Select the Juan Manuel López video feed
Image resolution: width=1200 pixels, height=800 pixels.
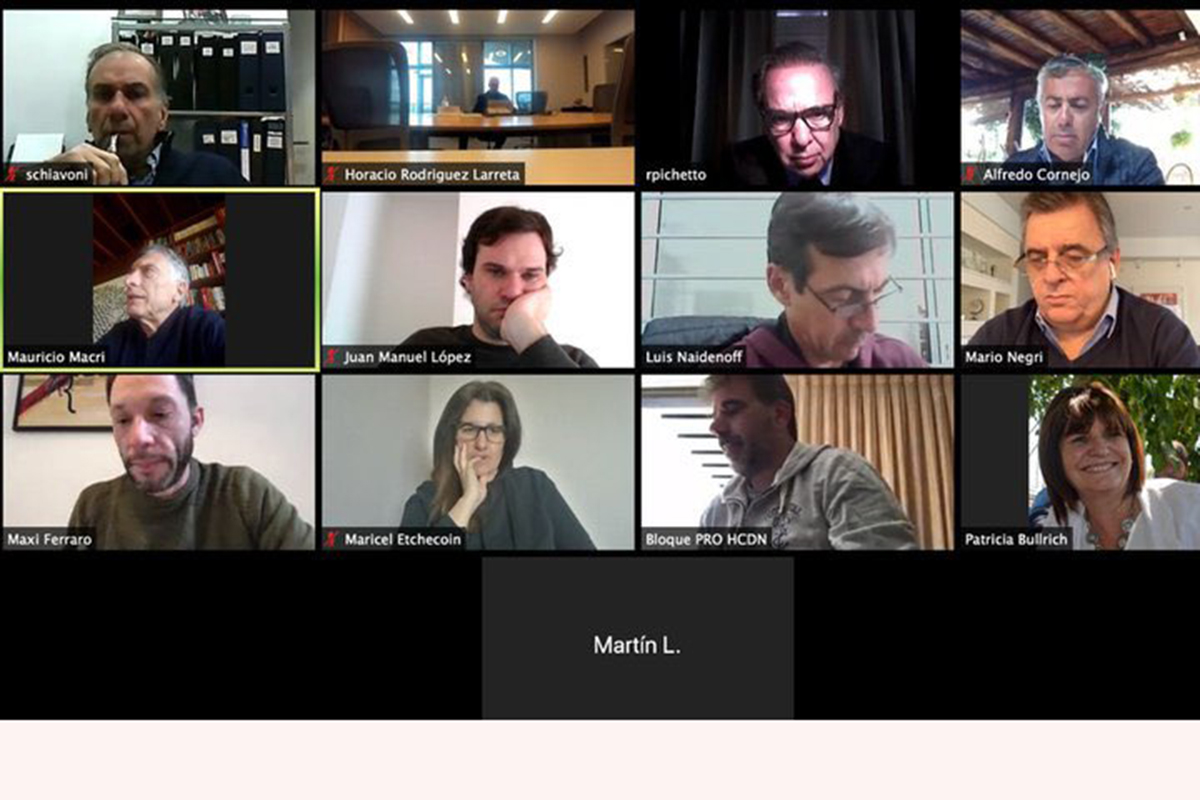click(478, 280)
